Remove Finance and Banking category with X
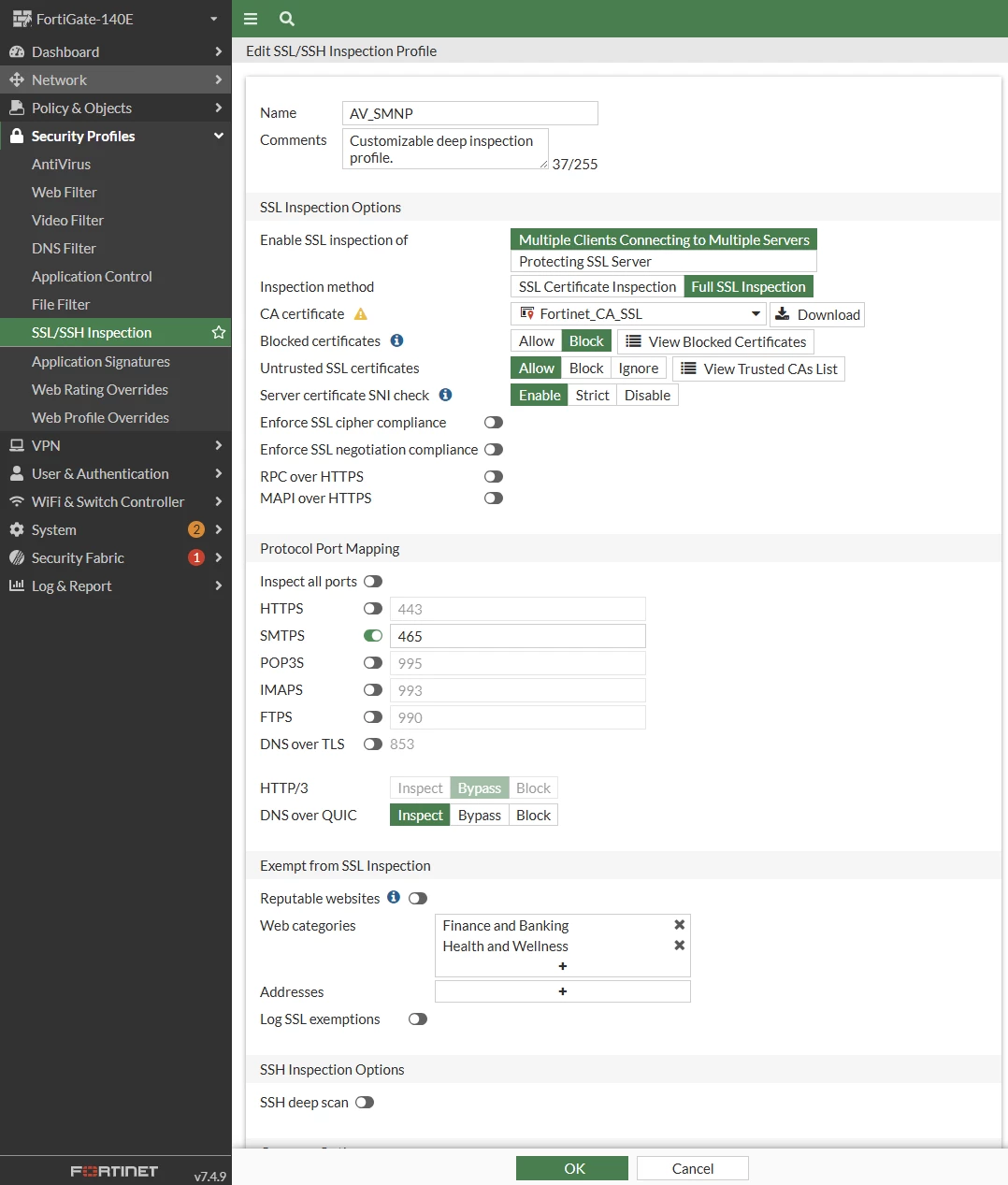Screen dimensions: 1008x1185 click(680, 924)
